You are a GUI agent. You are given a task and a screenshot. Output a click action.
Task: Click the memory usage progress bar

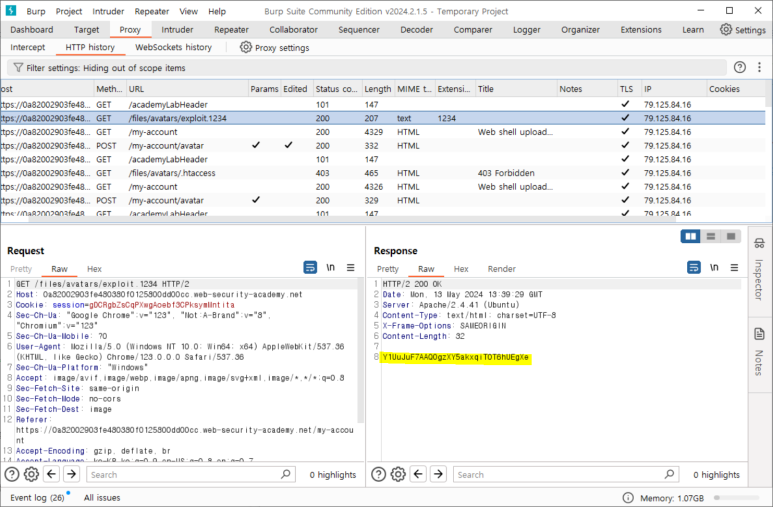point(736,498)
